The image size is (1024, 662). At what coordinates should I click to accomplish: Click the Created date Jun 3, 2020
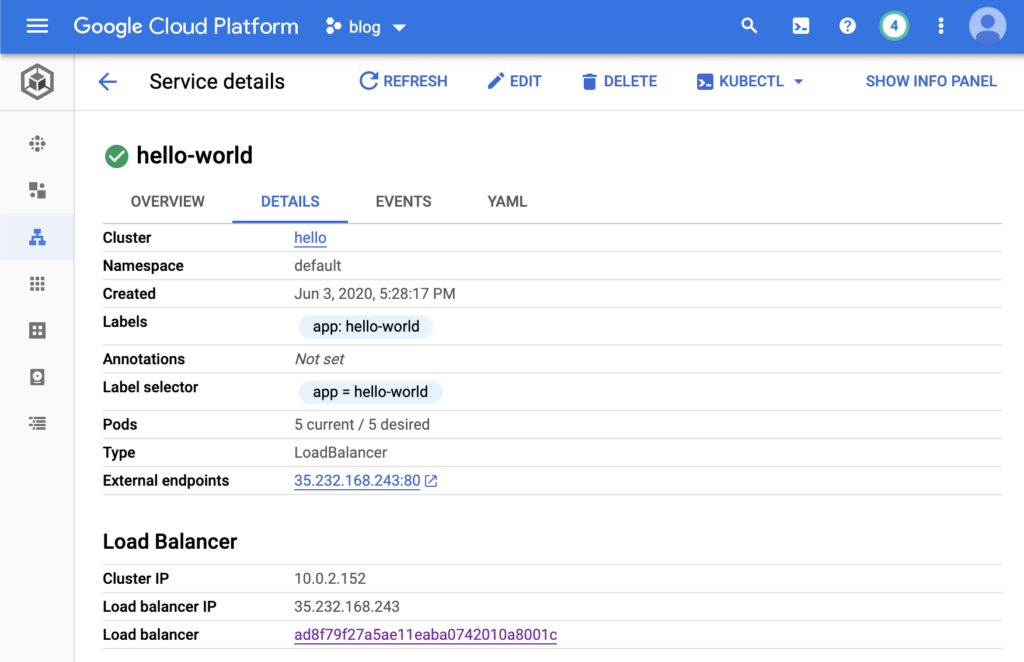tap(375, 294)
